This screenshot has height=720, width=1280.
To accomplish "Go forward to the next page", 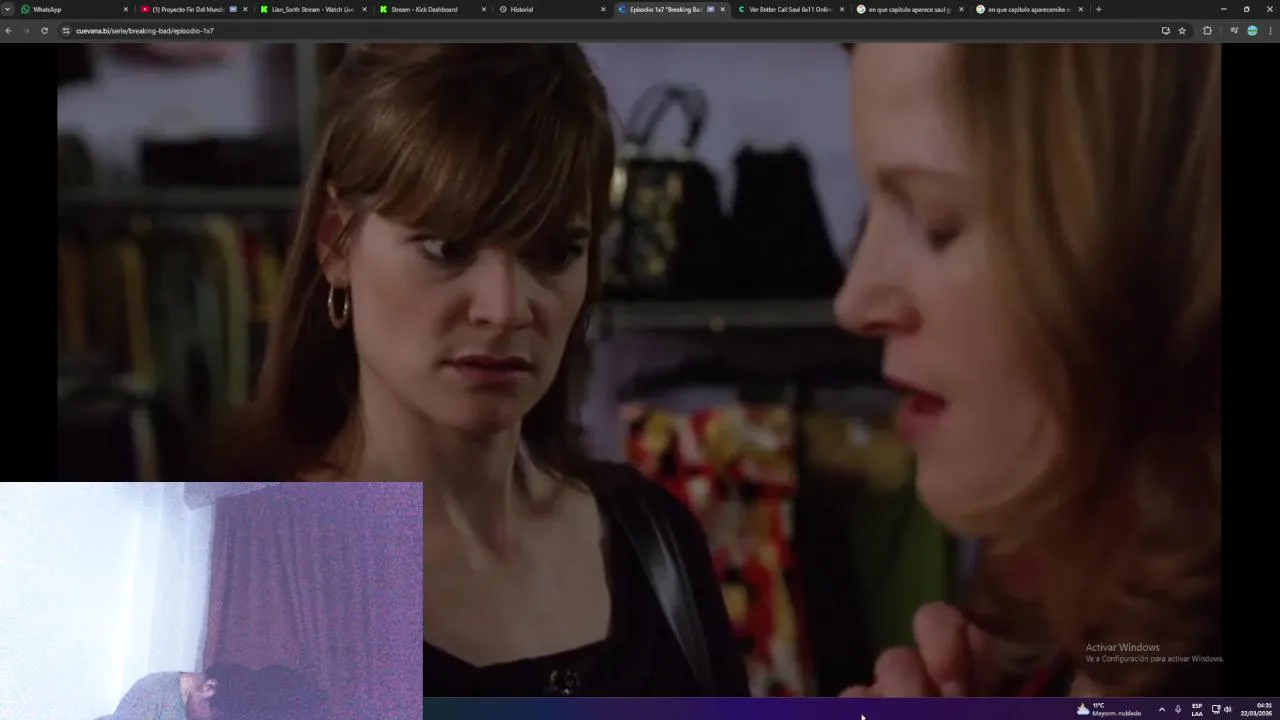I will pyautogui.click(x=26, y=31).
